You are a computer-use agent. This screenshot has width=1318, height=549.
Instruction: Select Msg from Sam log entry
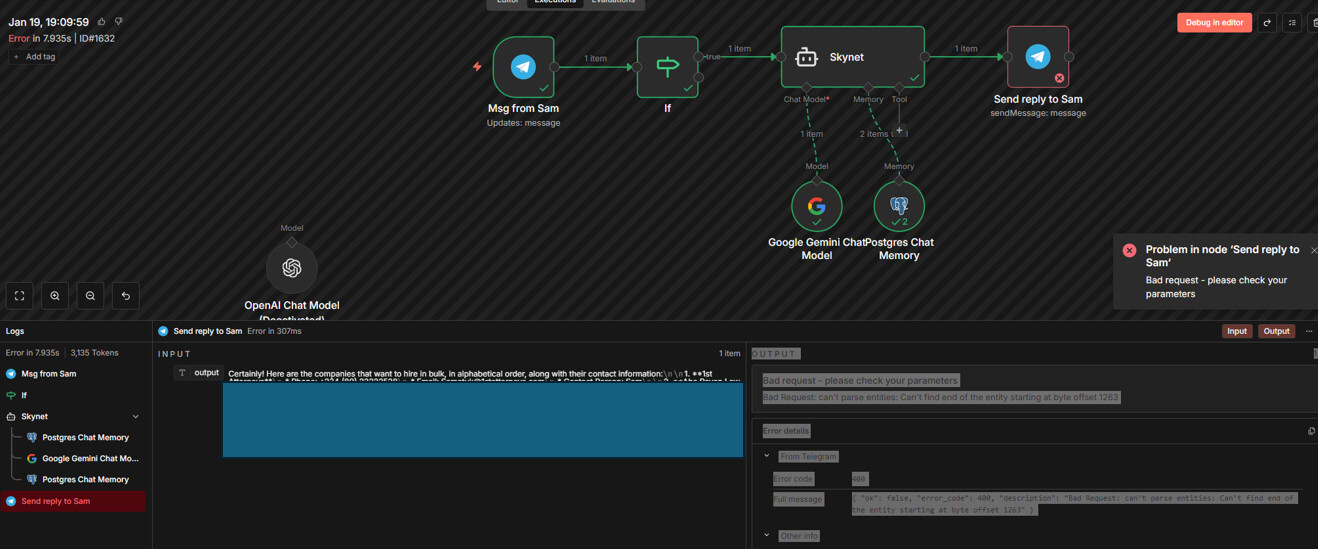[49, 374]
